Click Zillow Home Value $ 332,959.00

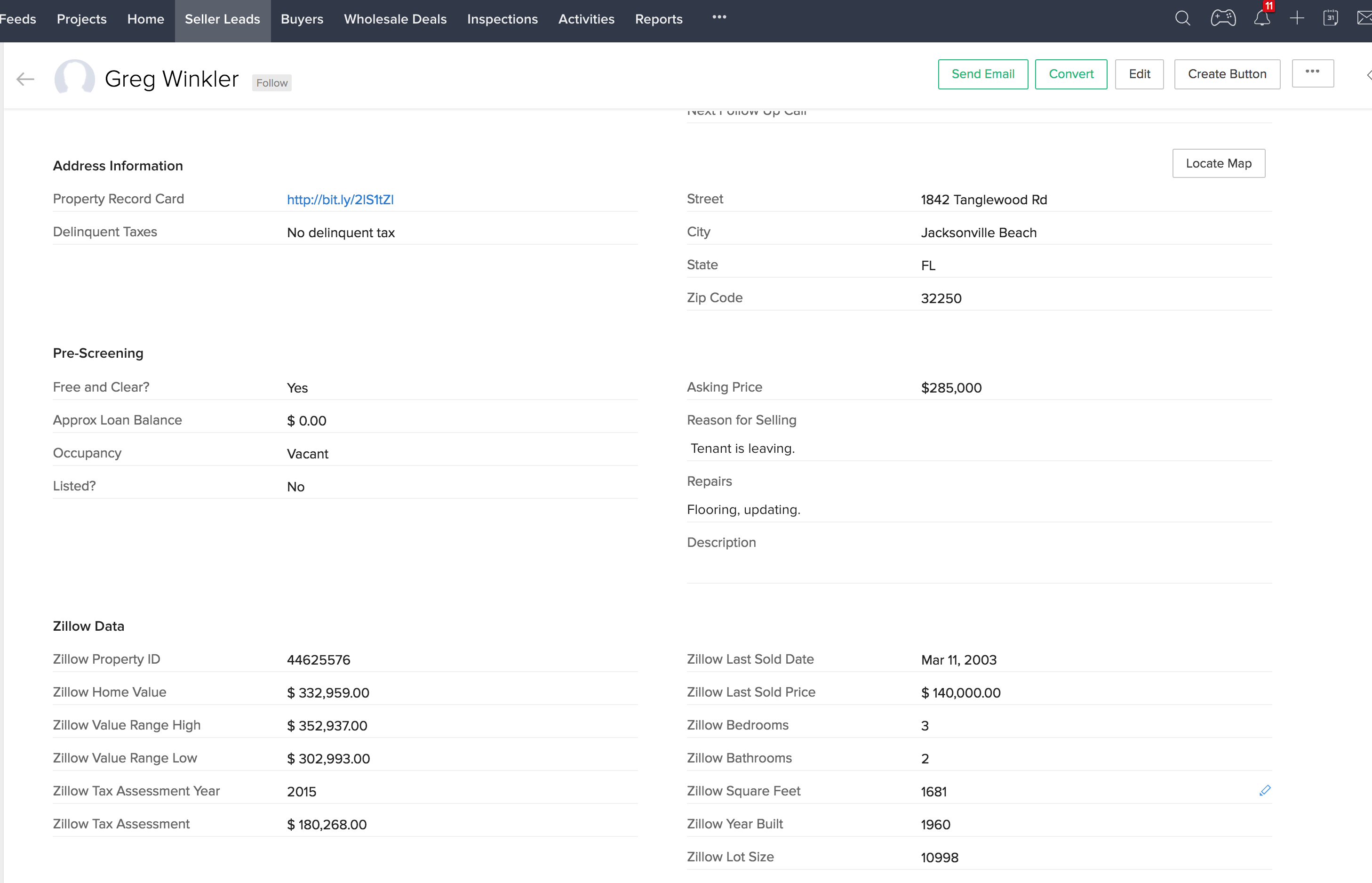coord(328,693)
